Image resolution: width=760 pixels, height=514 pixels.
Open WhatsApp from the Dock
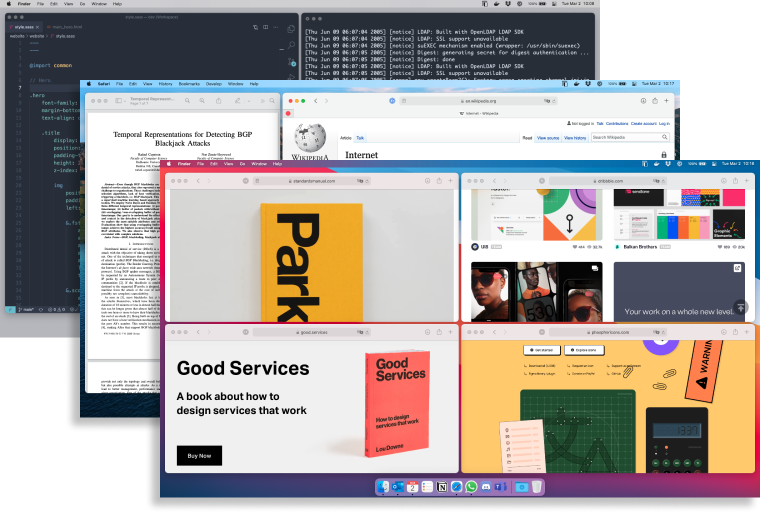pos(471,487)
